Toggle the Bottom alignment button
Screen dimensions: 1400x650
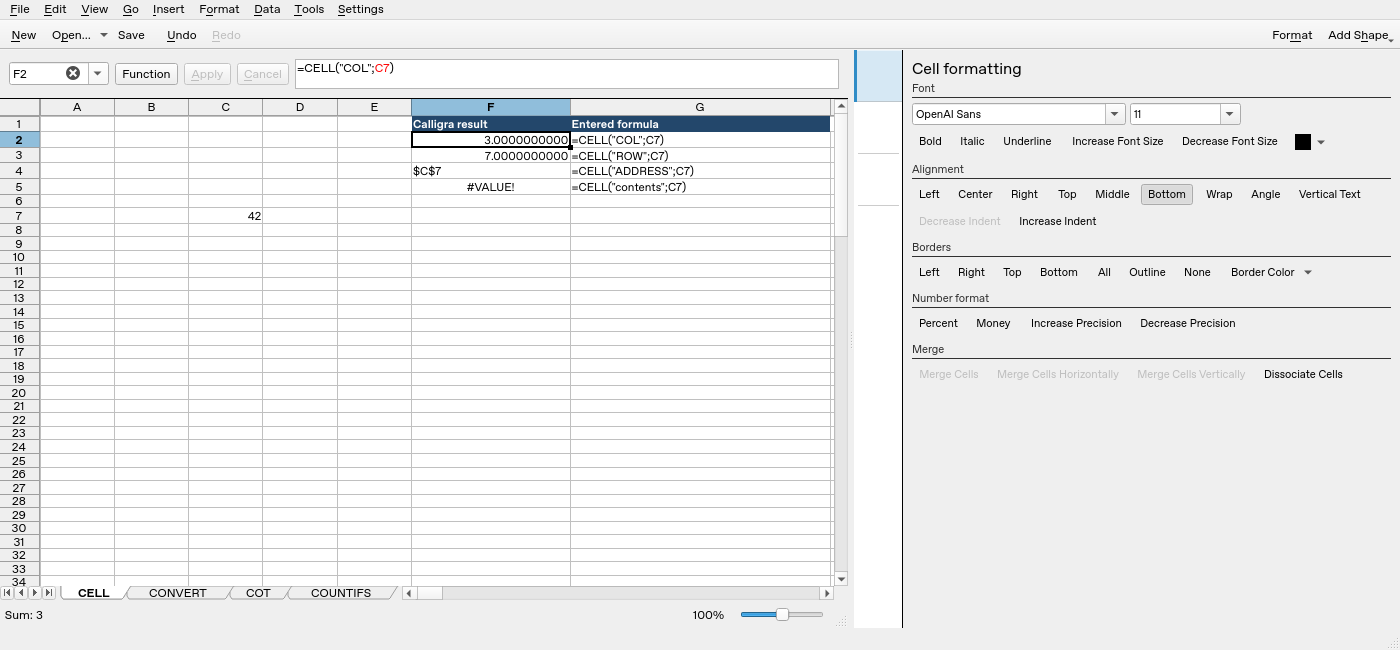point(1167,195)
